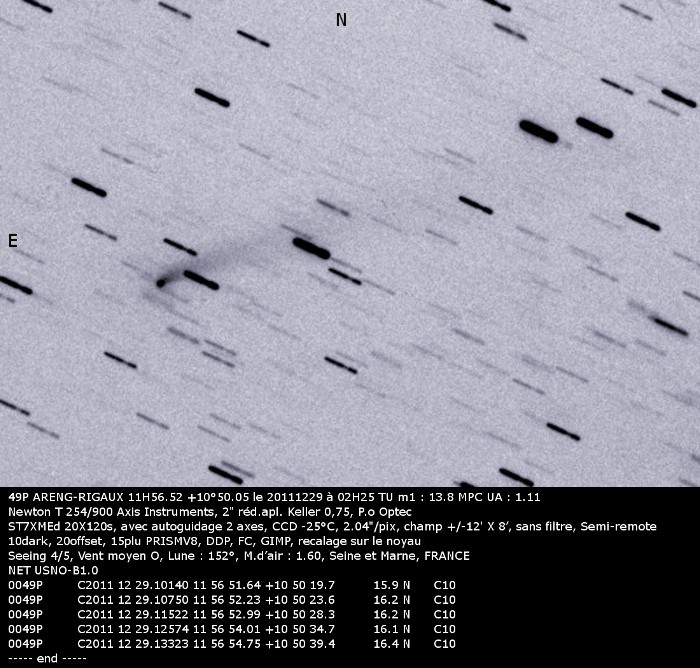Select "11 56 54.01 +10 50 34.7" position
The height and width of the screenshot is (668, 700).
pyautogui.click(x=264, y=629)
